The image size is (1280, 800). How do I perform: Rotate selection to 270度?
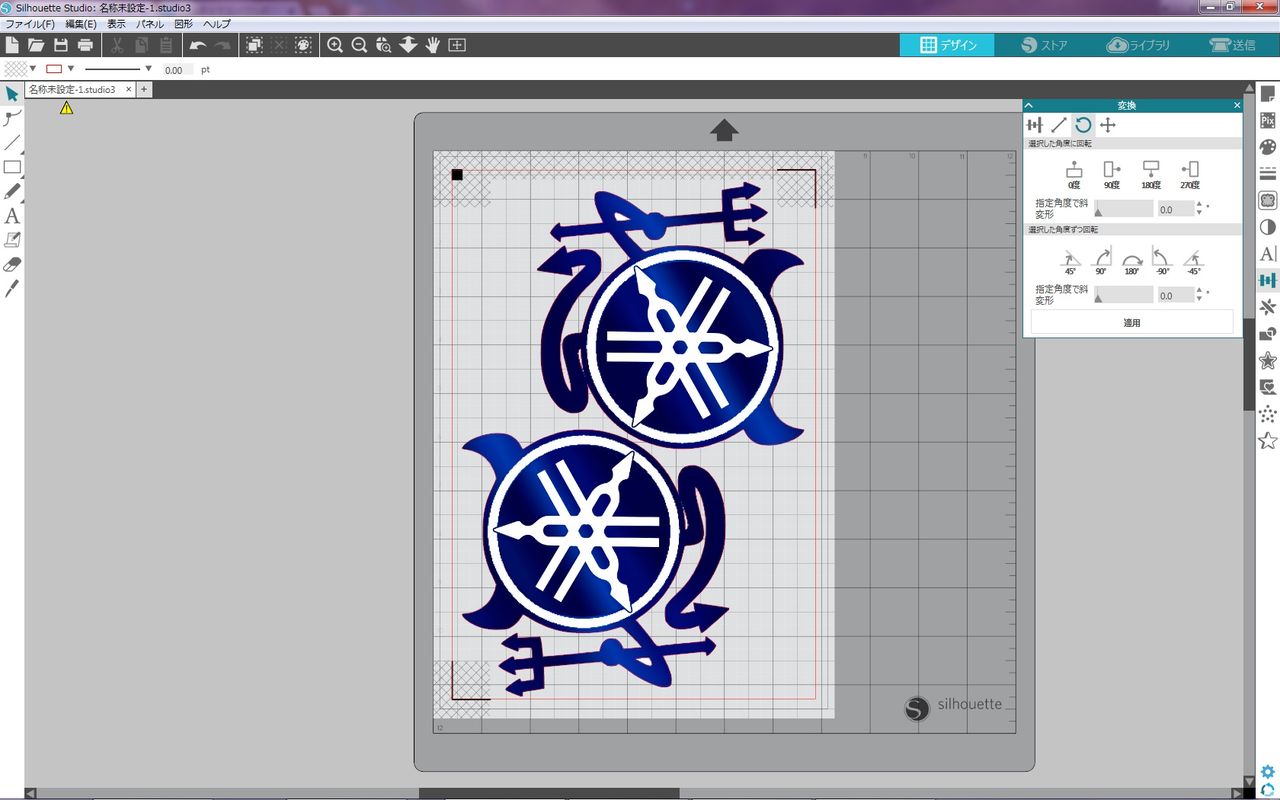(1189, 175)
